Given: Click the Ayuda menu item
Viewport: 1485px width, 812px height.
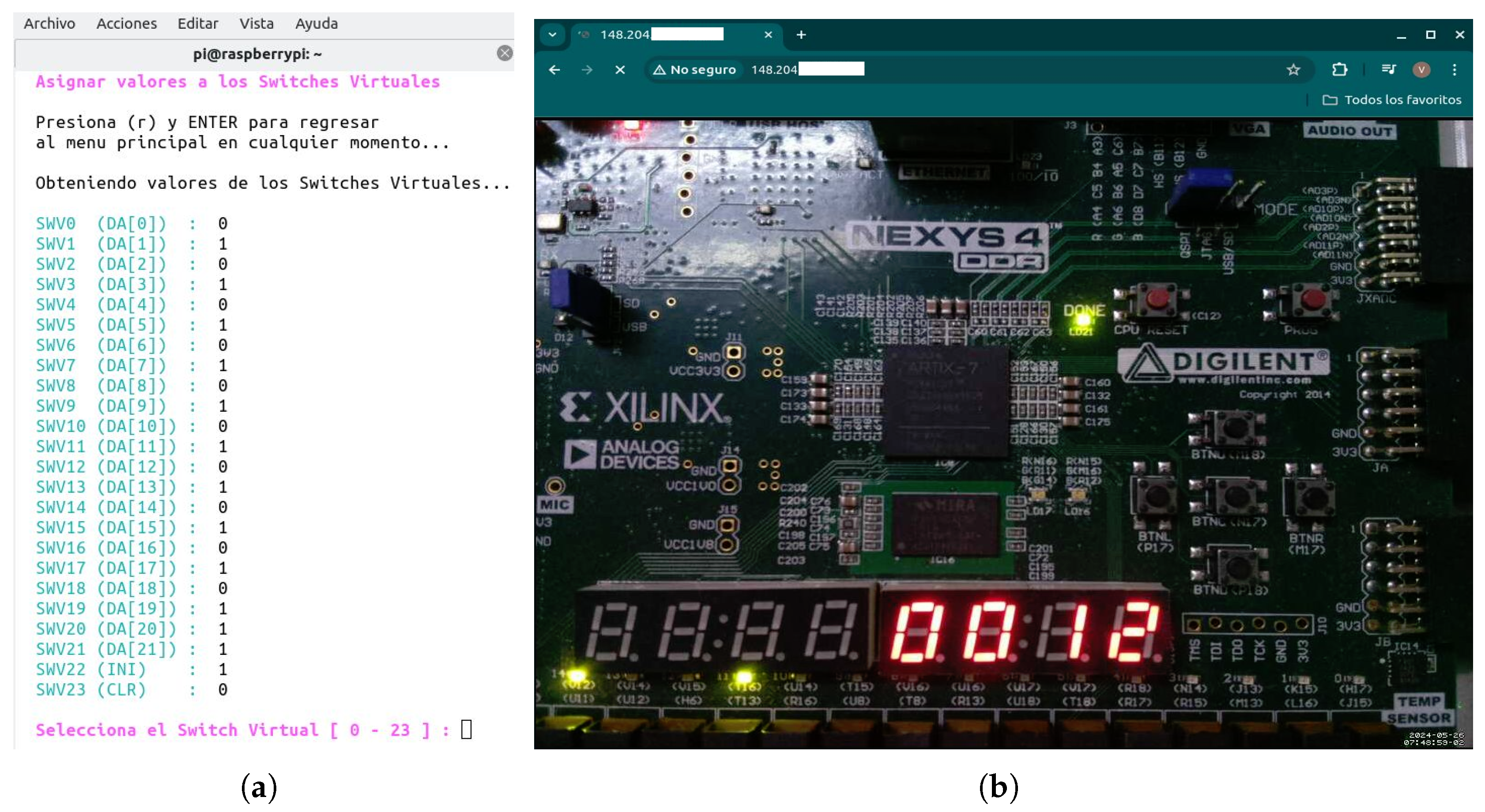Looking at the screenshot, I should [317, 24].
